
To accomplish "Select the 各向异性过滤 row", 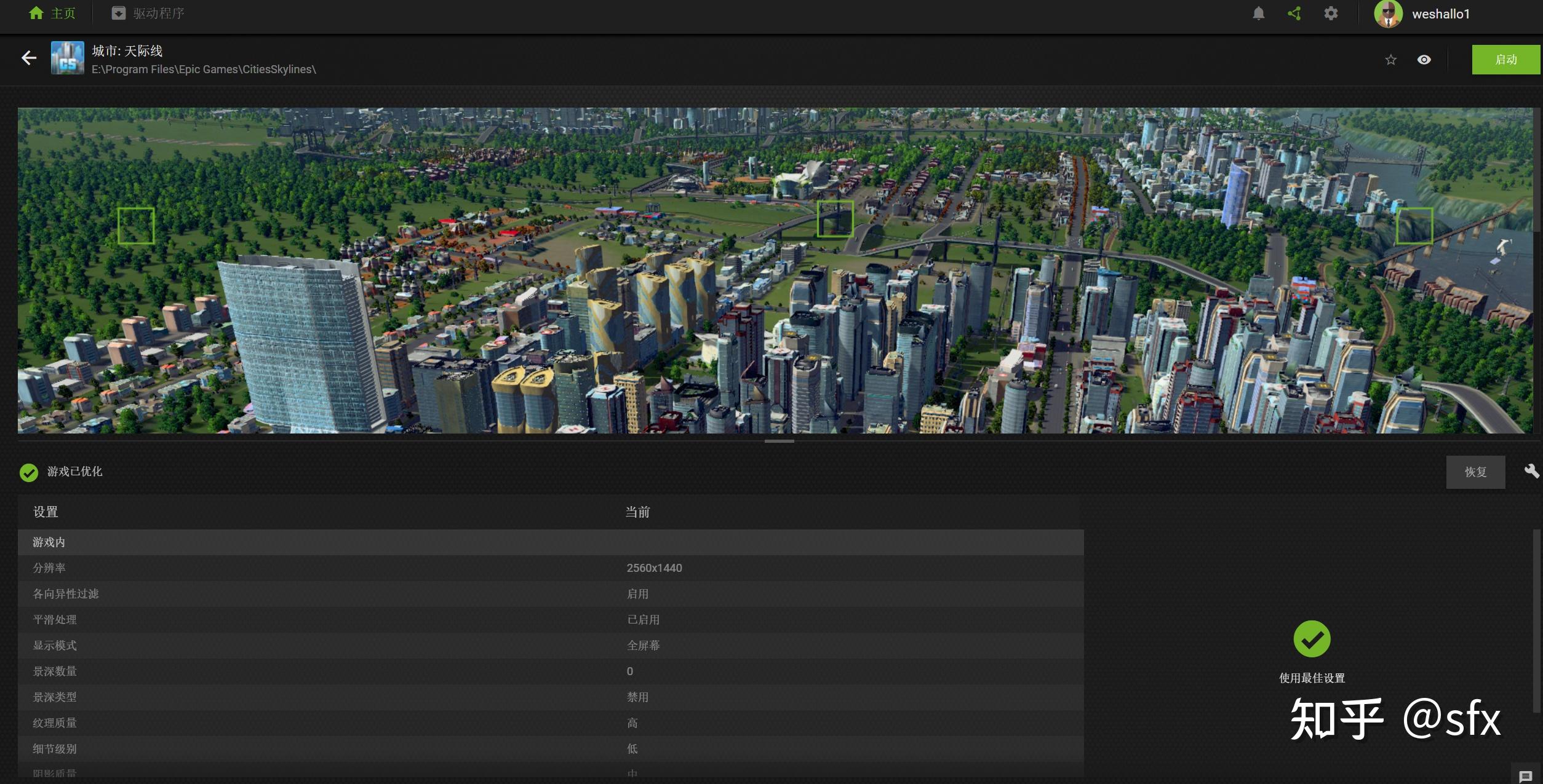I will [551, 594].
